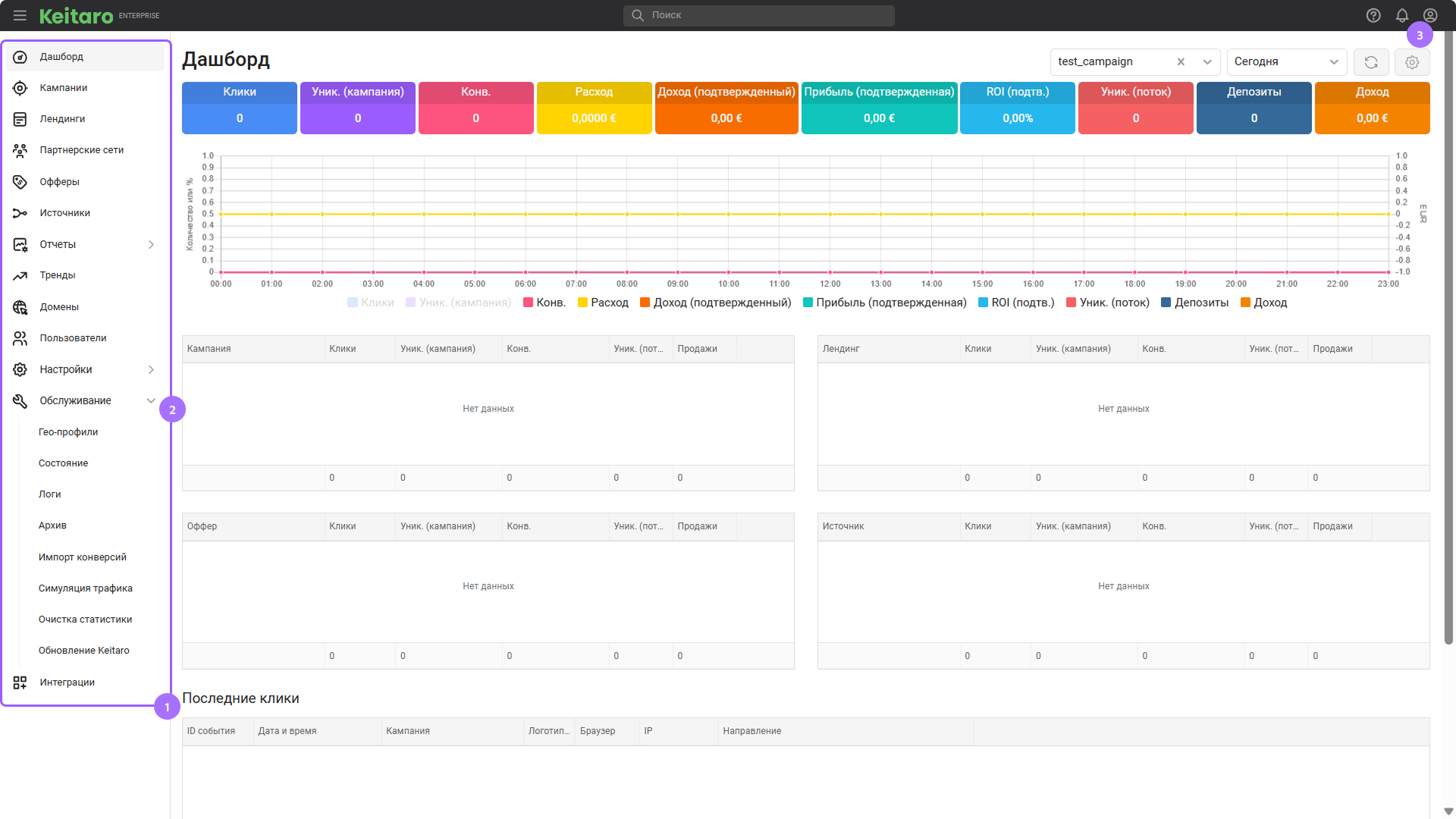Open dashboard settings gear icon
Viewport: 1456px width, 819px height.
[1412, 62]
